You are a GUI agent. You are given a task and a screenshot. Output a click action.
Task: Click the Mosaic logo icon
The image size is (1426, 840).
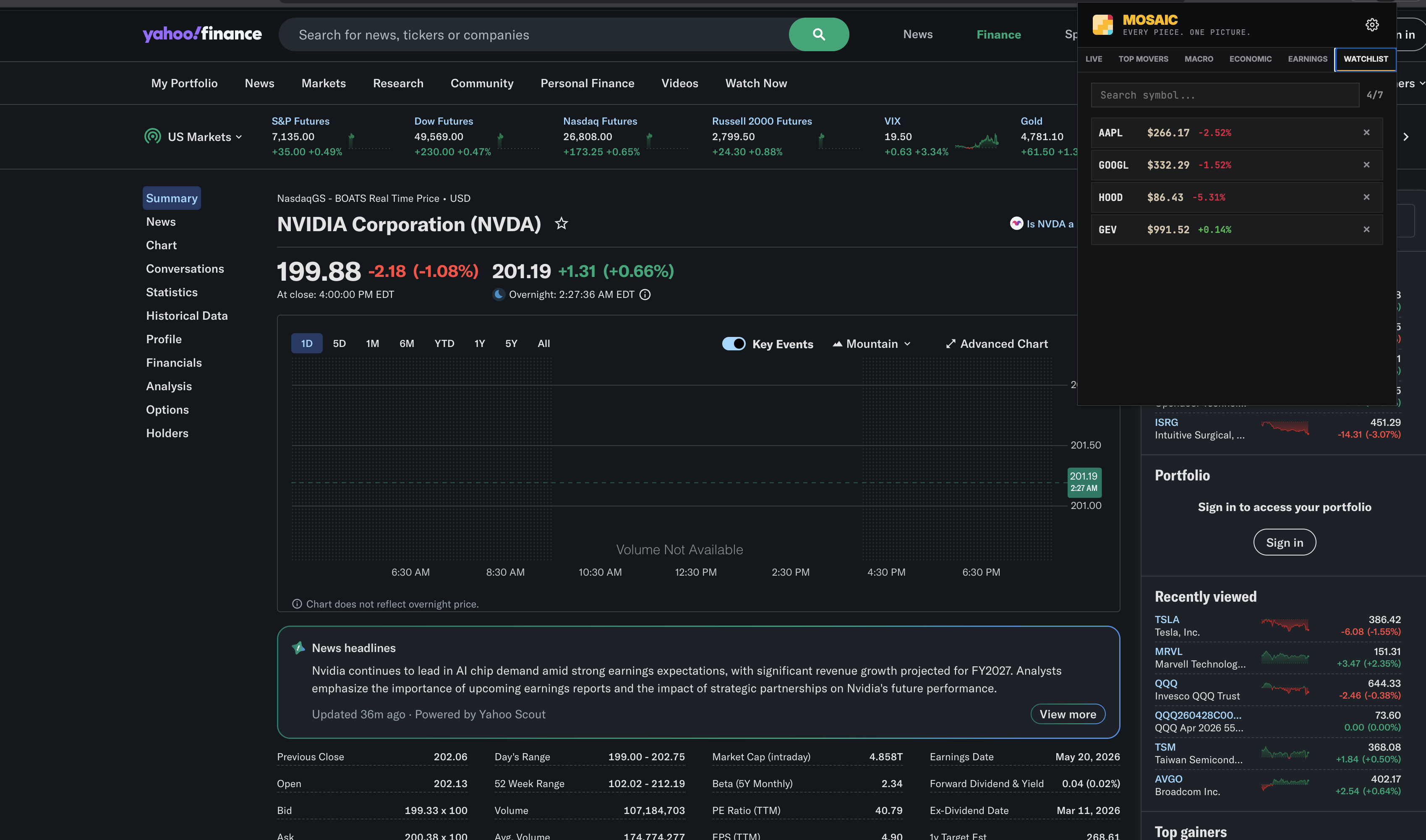coord(1103,25)
